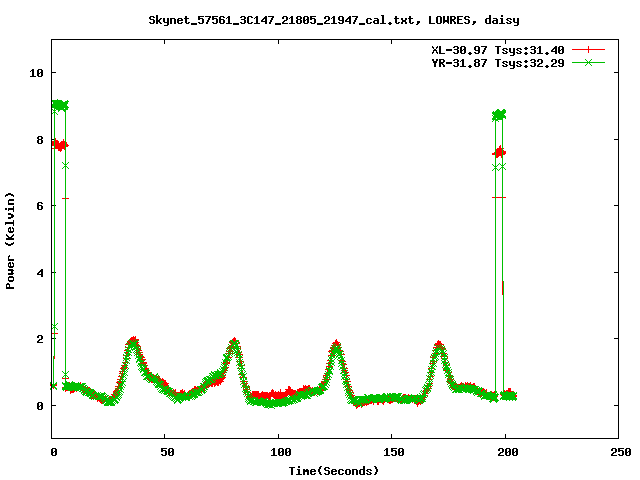Click the green calibration spike top at start

[x=59, y=105]
